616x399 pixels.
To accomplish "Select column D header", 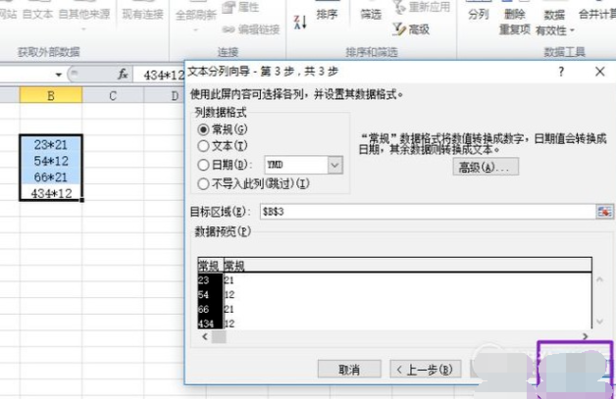I will tap(164, 95).
